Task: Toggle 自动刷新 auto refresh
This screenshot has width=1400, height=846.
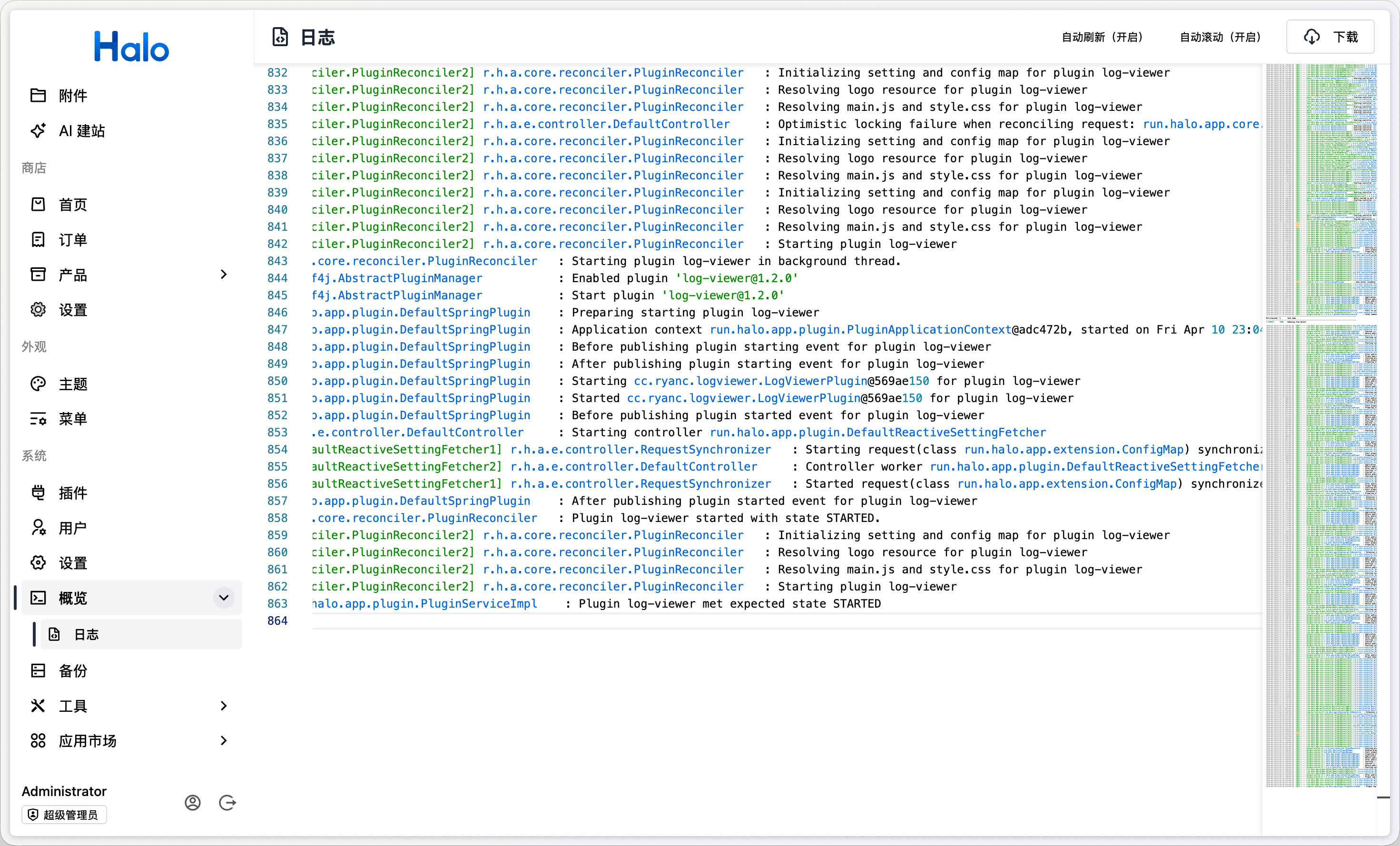Action: 1102,38
